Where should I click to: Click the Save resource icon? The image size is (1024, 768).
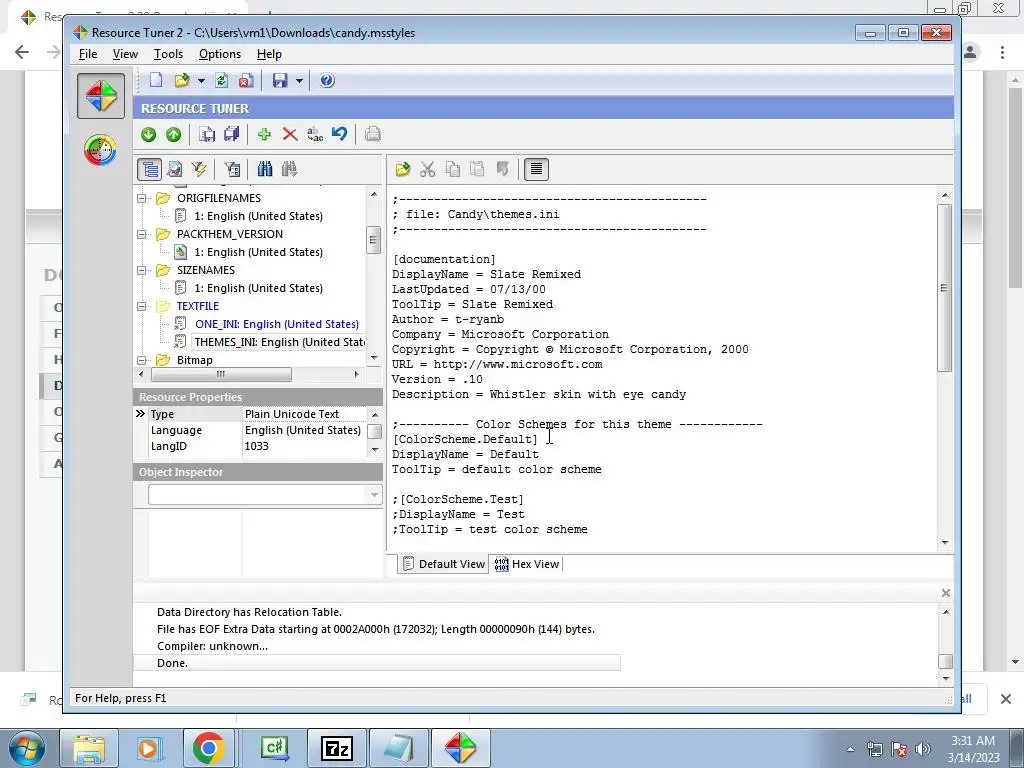(x=207, y=134)
